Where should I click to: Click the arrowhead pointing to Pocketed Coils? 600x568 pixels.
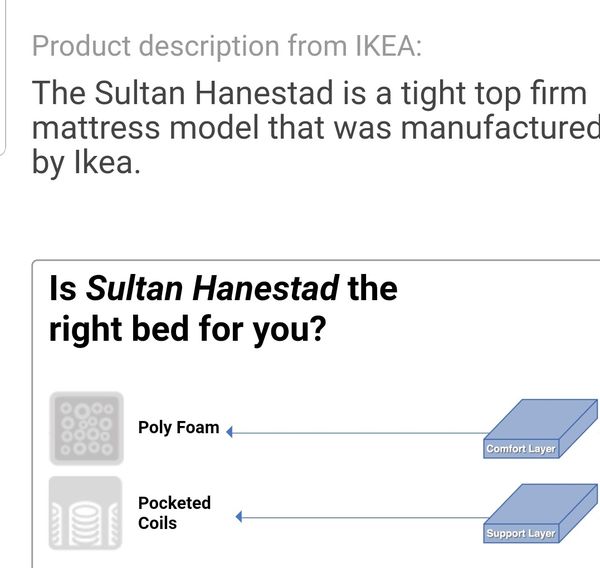239,517
